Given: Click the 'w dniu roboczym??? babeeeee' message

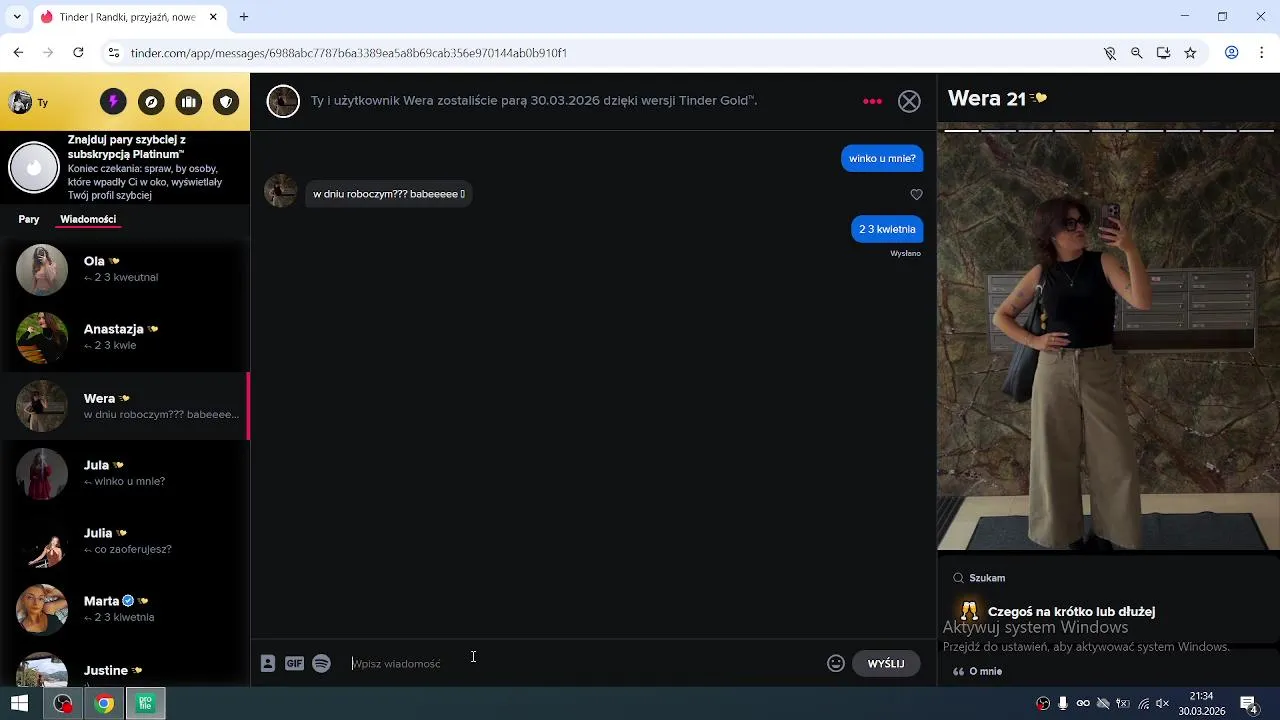Looking at the screenshot, I should [x=389, y=194].
